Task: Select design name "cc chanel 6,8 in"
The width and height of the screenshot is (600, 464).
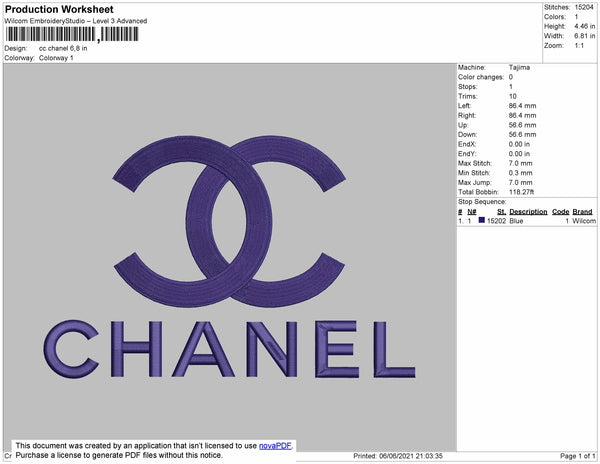Action: coord(63,48)
